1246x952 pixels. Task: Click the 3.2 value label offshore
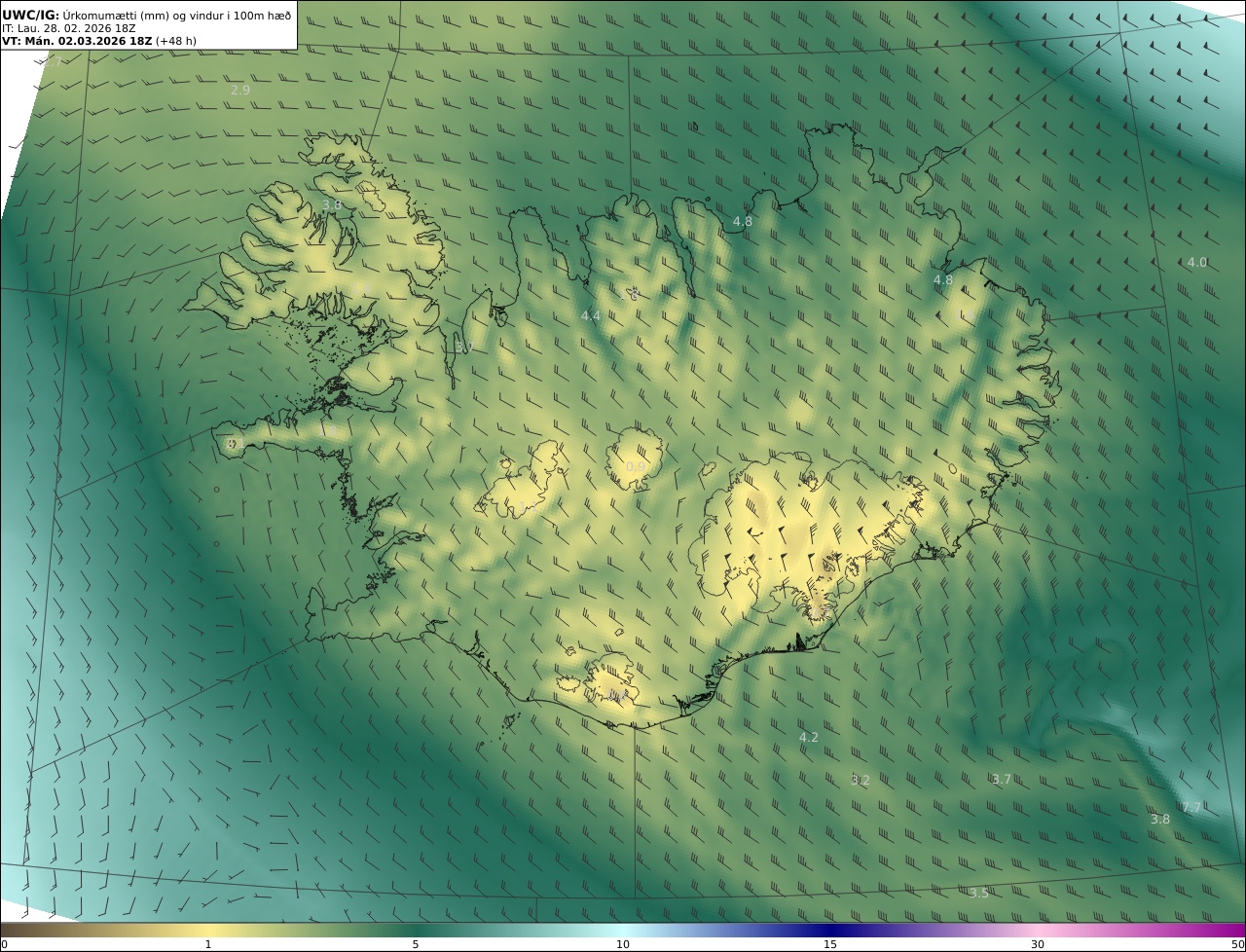tap(861, 781)
